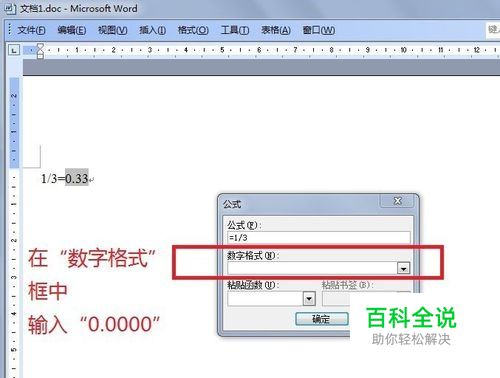Open the 表格(A) menu
500x378 pixels.
276,30
